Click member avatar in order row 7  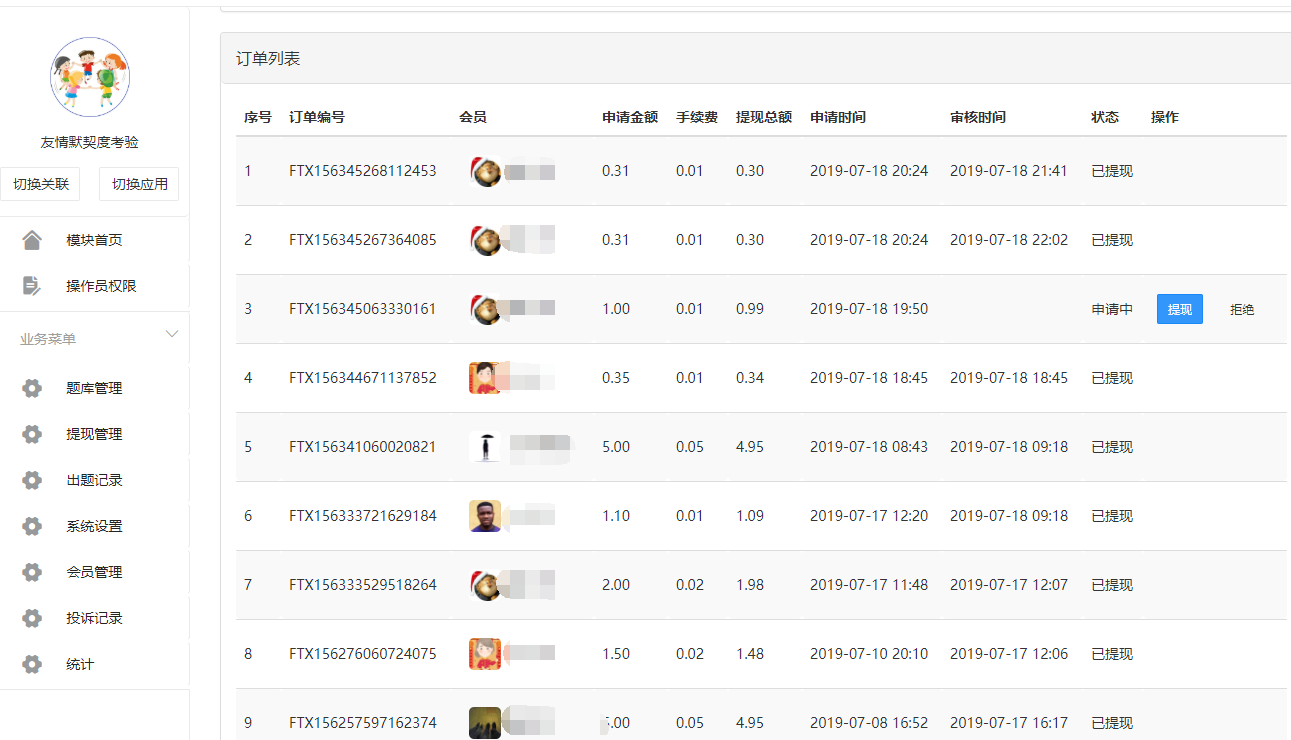[x=485, y=585]
